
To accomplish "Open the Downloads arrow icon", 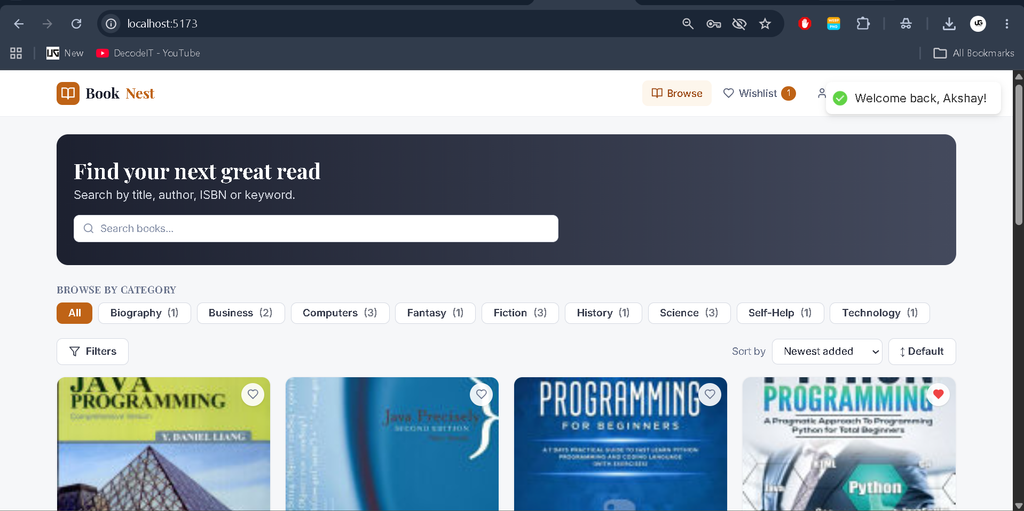I will (x=949, y=24).
